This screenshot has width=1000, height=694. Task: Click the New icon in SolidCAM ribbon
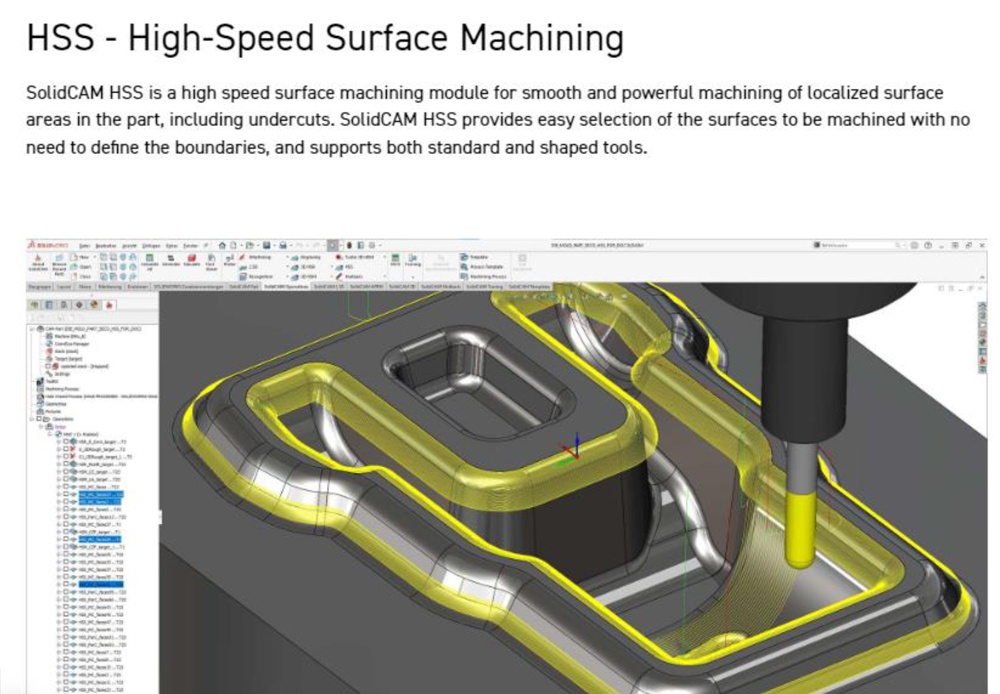pyautogui.click(x=75, y=258)
